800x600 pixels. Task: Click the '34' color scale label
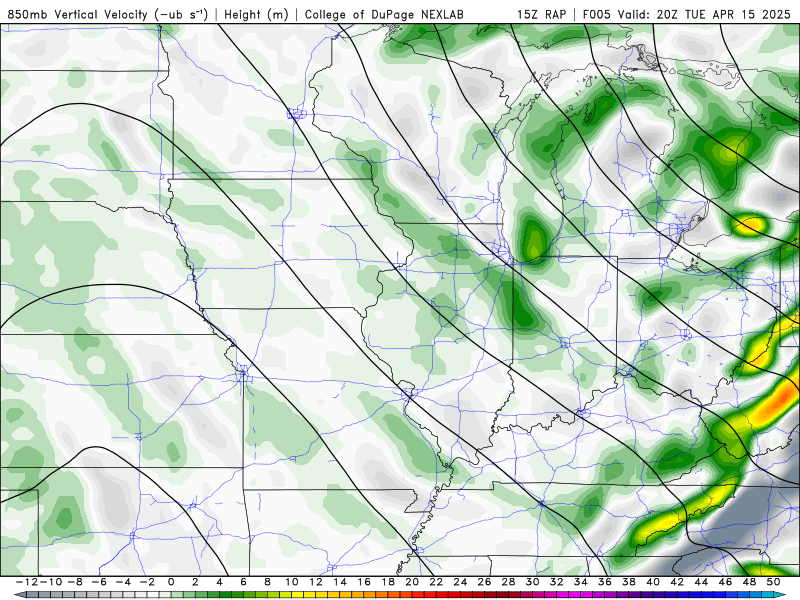(x=581, y=582)
